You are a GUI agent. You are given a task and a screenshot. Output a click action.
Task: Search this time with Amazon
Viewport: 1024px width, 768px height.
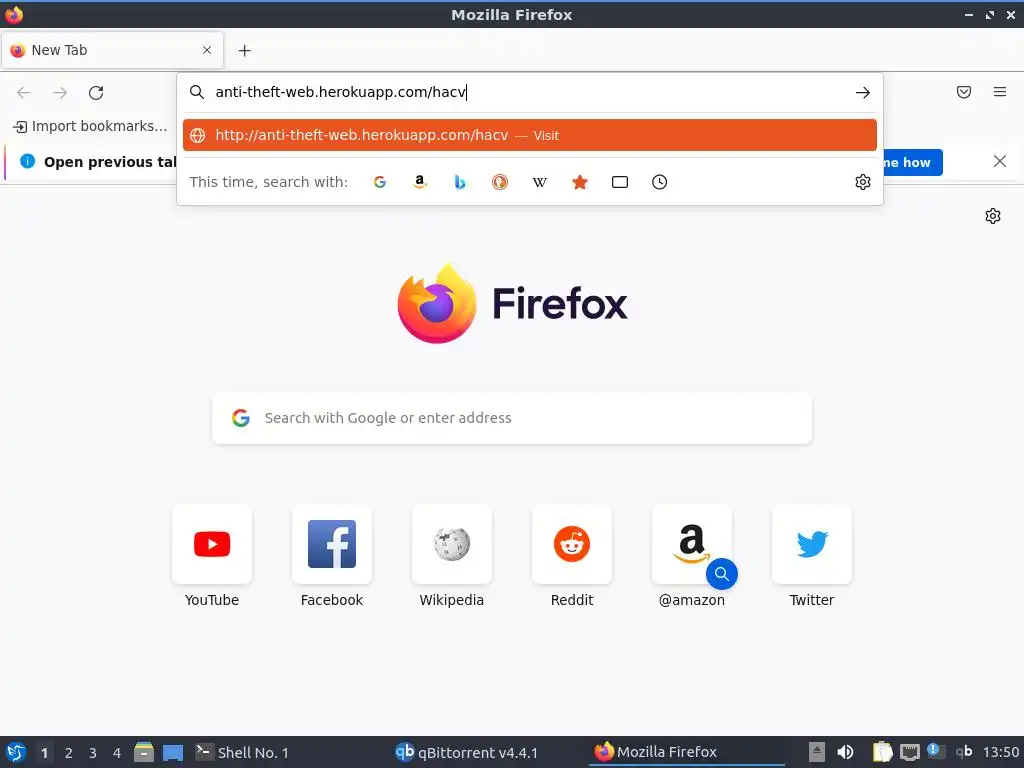420,182
